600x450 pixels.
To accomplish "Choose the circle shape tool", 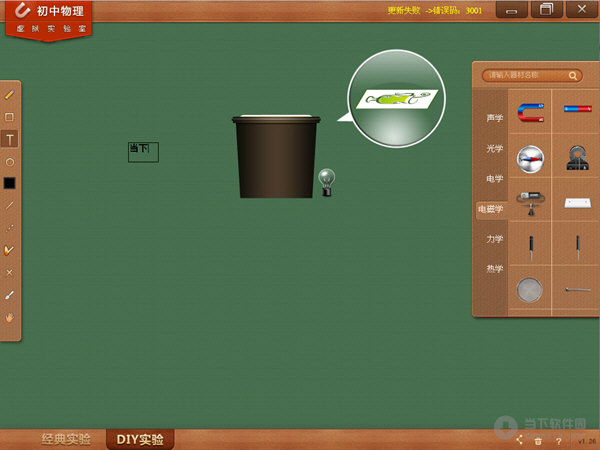I will 10,161.
